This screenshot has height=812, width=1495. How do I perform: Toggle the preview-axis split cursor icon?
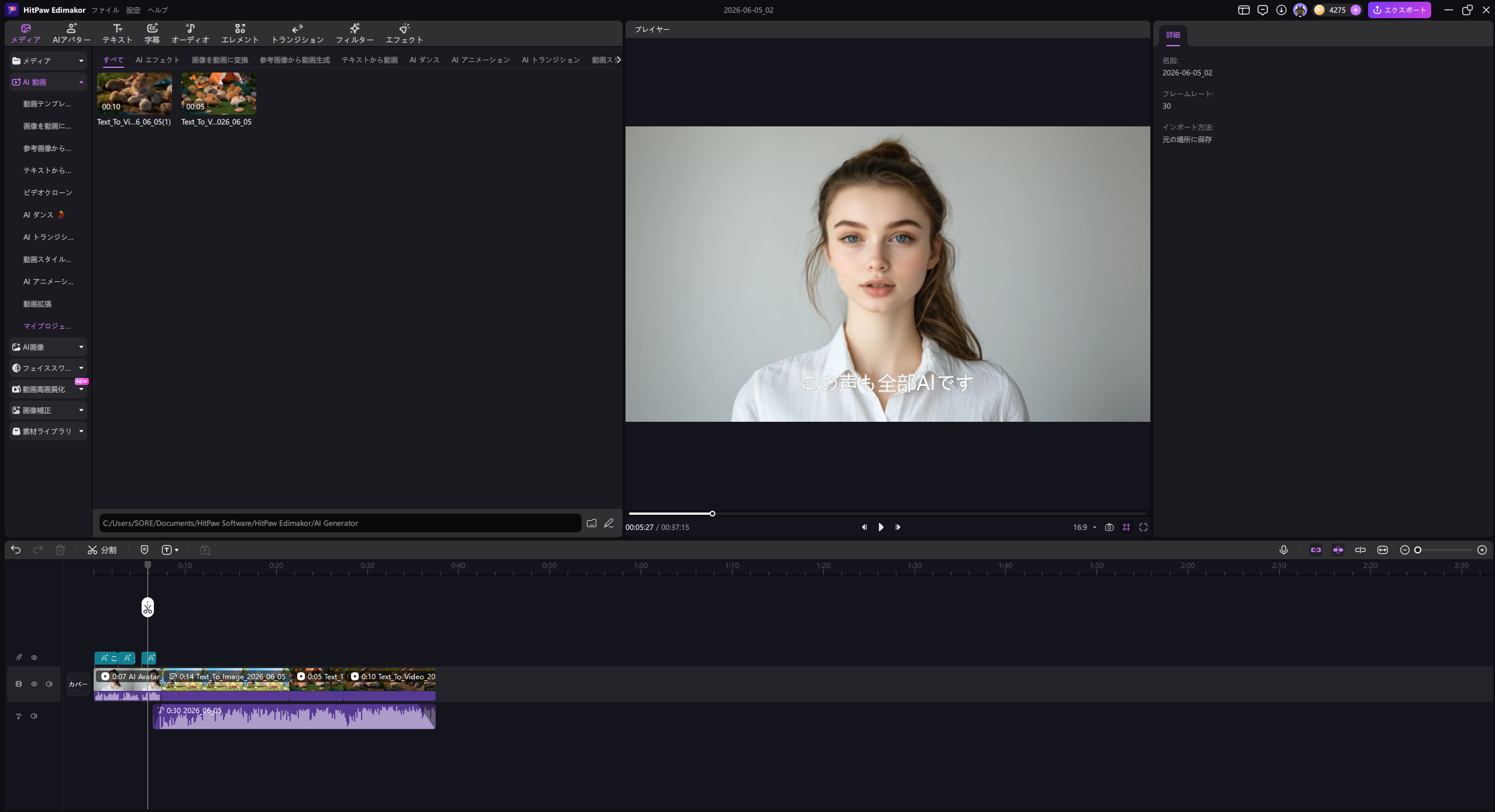[1360, 550]
